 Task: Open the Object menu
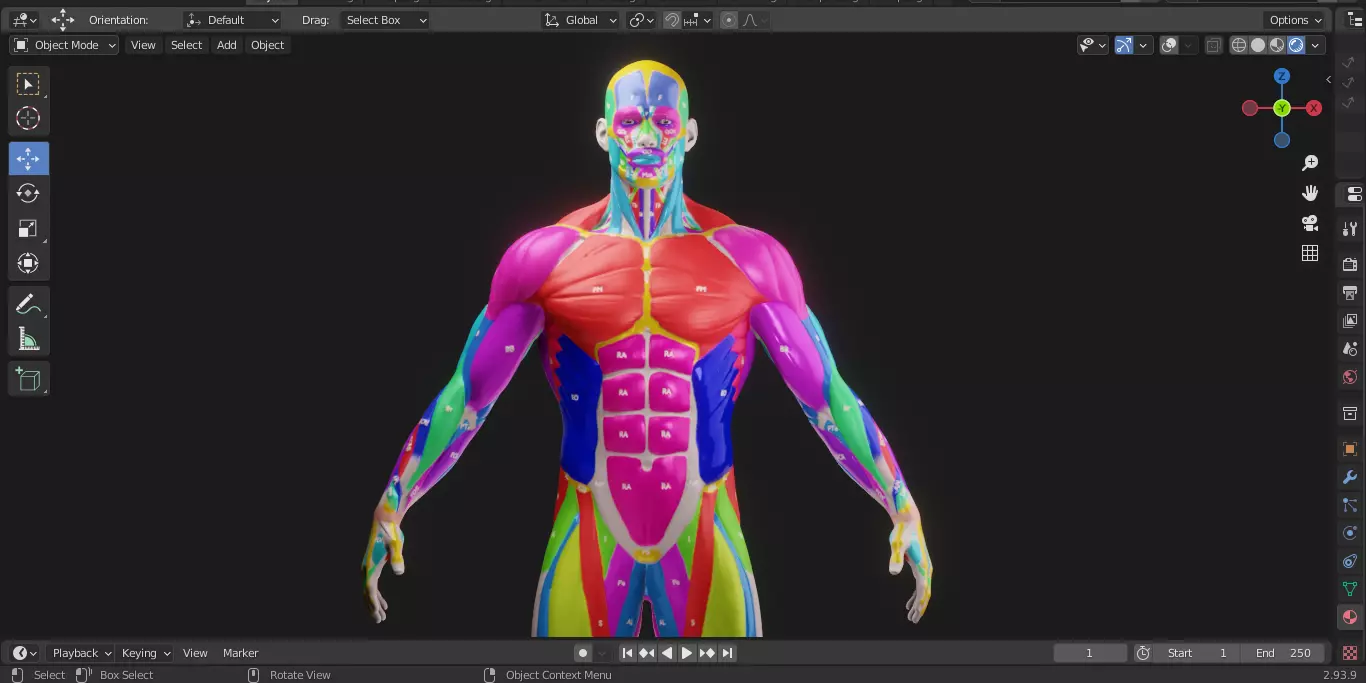click(267, 45)
